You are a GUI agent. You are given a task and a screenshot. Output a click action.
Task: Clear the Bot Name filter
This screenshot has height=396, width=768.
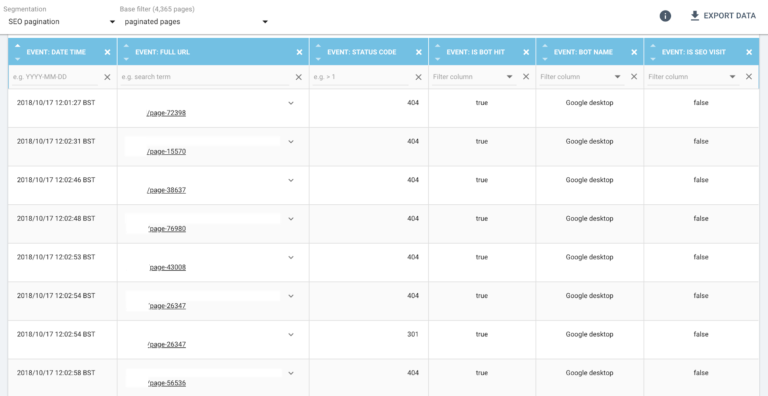click(x=634, y=77)
